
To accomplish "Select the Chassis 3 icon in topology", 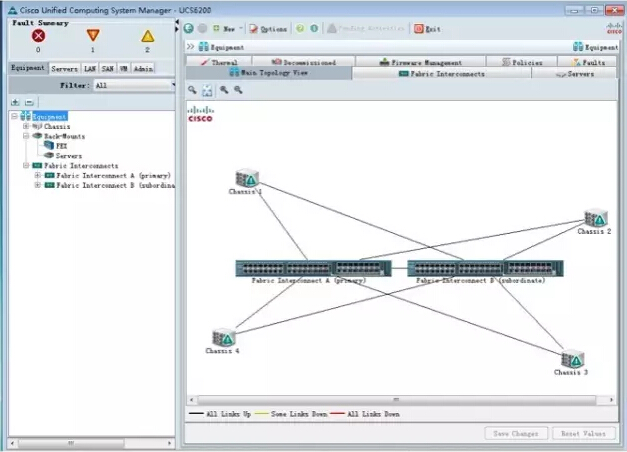I will [572, 359].
